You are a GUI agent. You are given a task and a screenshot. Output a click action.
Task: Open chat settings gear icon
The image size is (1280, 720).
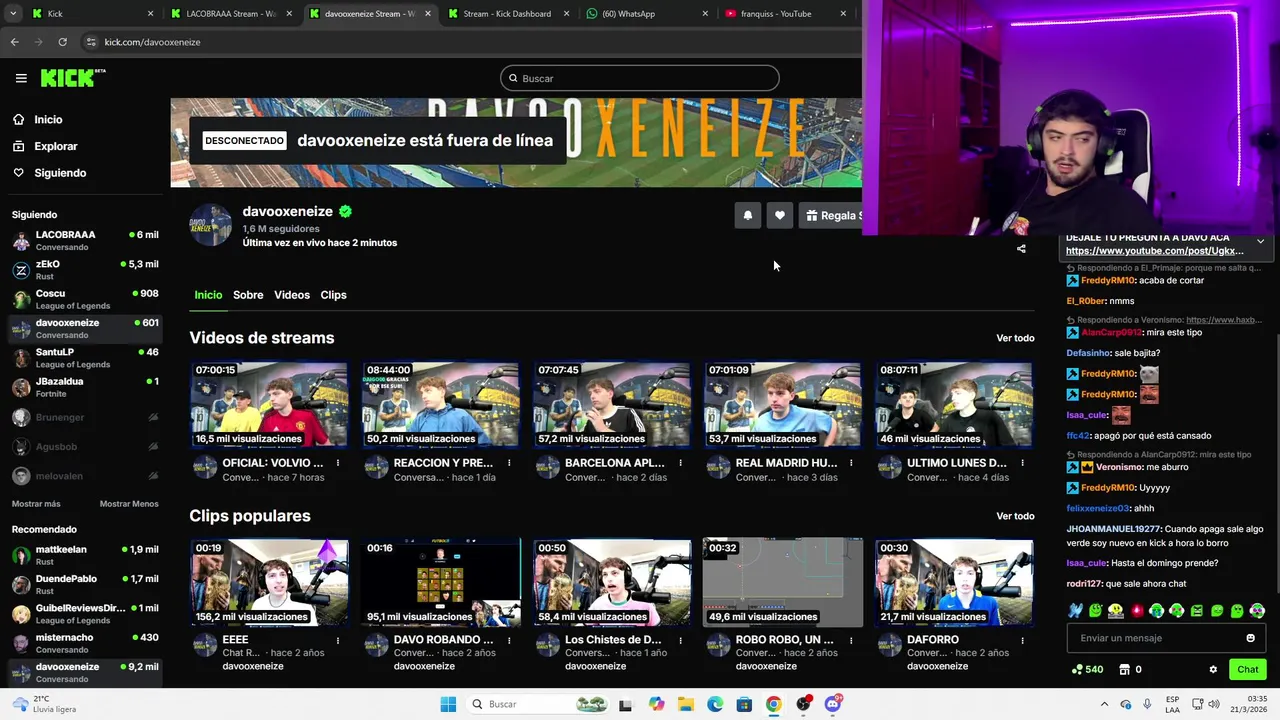1213,670
